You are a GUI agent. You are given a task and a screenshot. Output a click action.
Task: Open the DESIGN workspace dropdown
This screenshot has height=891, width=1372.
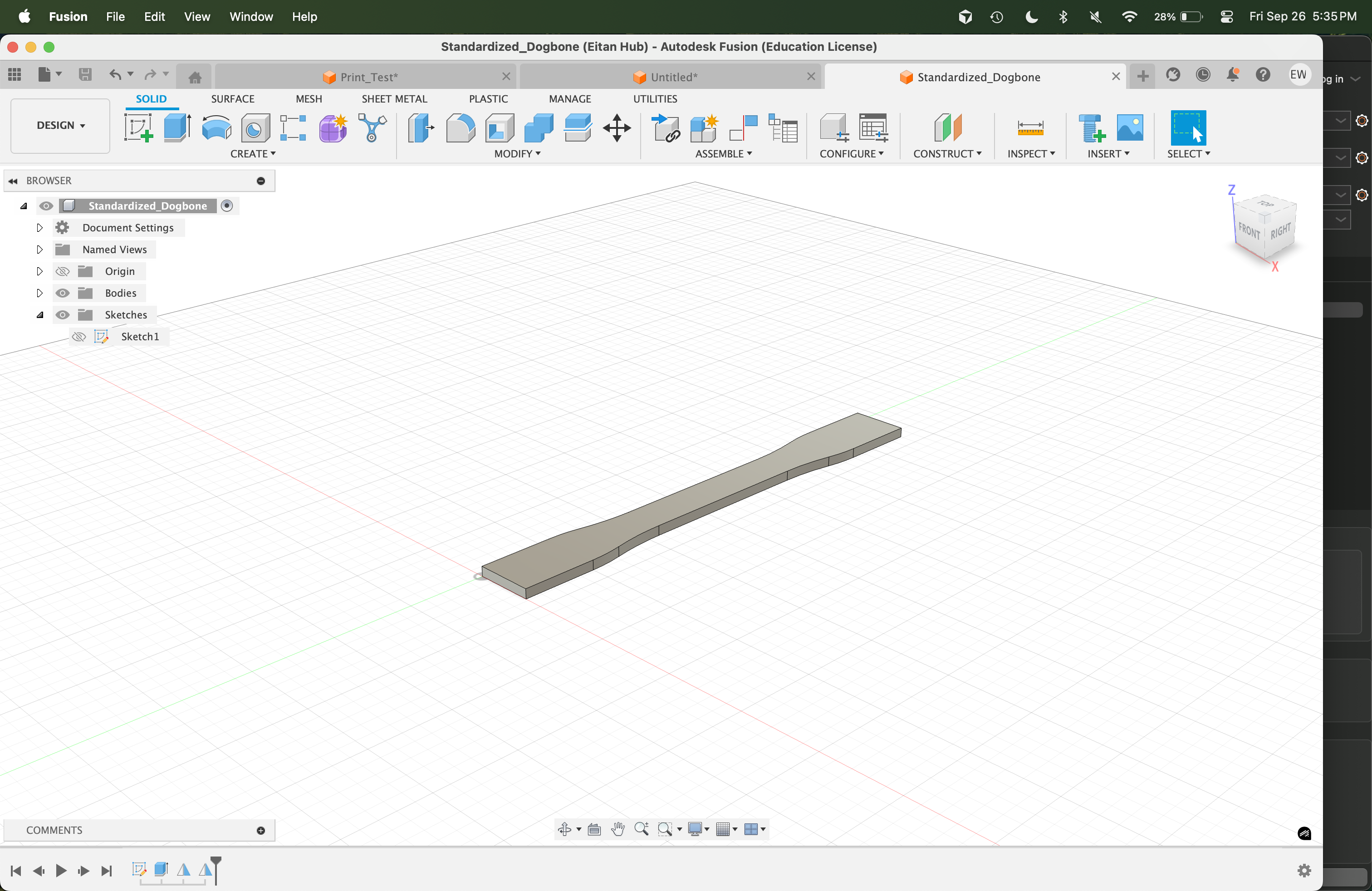coord(60,125)
